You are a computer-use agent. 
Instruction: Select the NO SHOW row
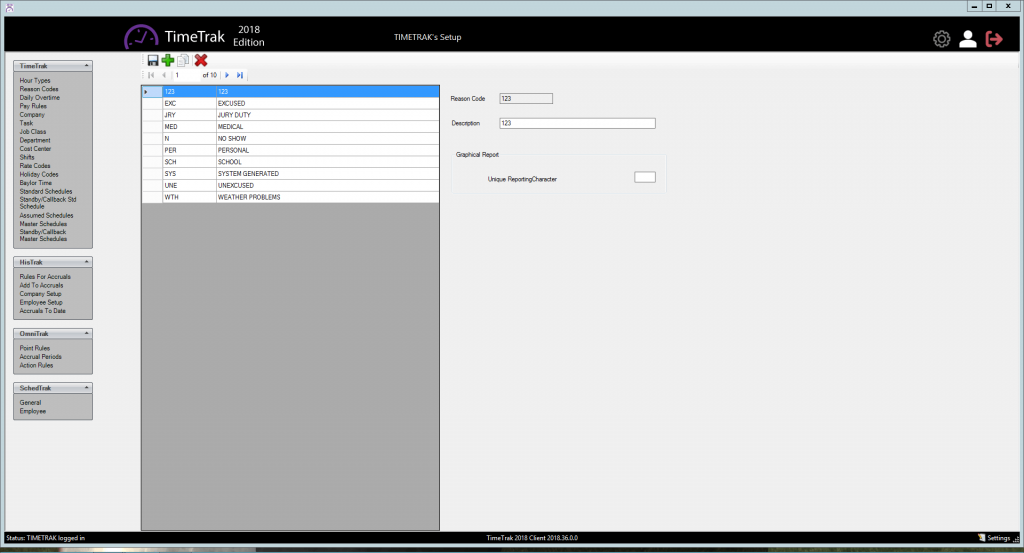291,138
